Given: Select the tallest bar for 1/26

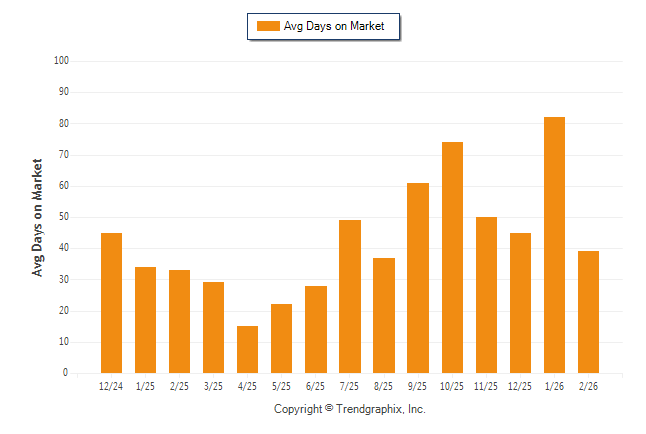Looking at the screenshot, I should [554, 244].
